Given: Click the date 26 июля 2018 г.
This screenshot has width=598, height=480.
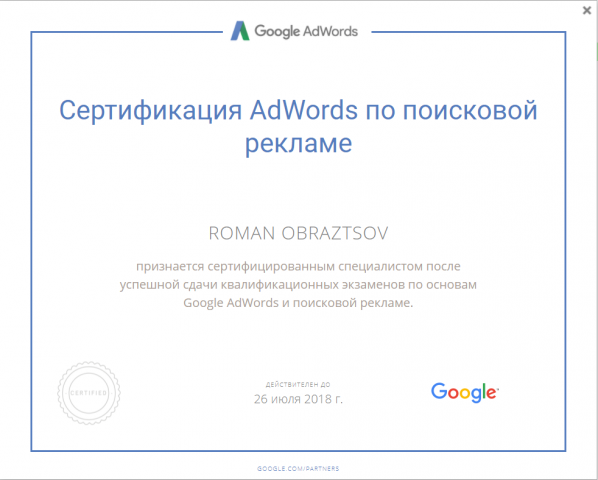Looking at the screenshot, I should point(298,399).
